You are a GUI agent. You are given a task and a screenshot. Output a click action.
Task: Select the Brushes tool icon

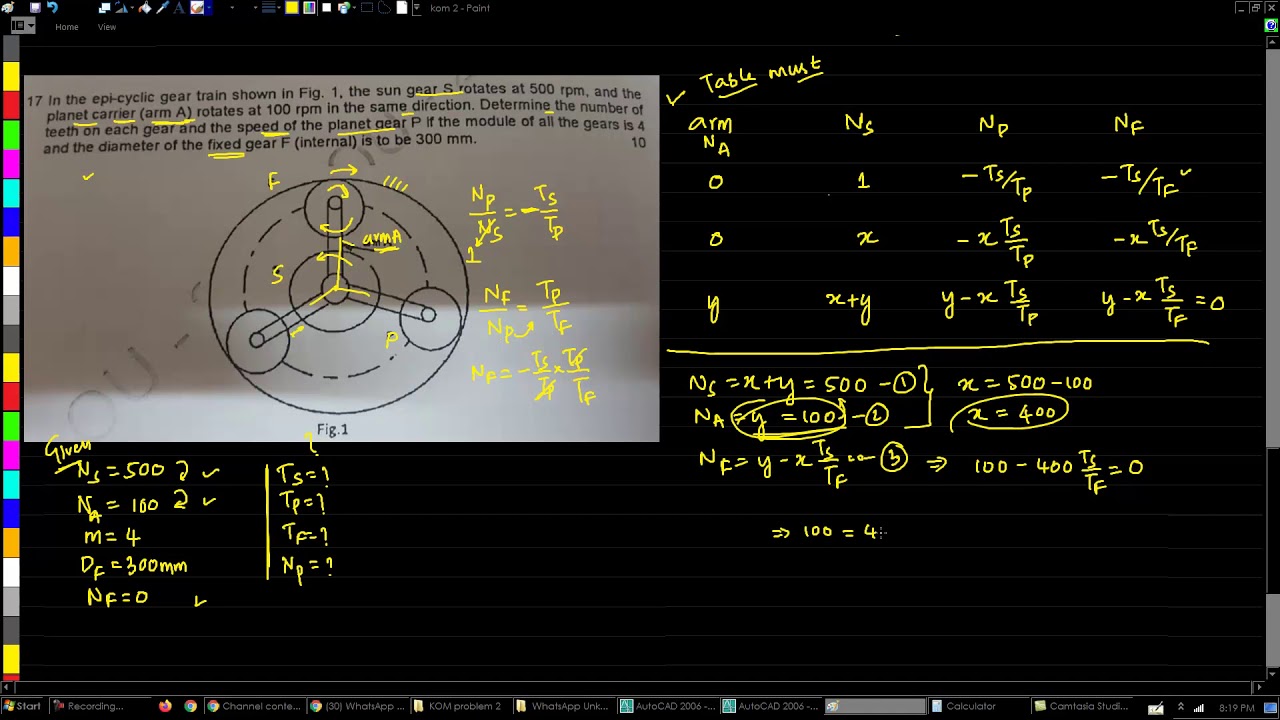(197, 7)
